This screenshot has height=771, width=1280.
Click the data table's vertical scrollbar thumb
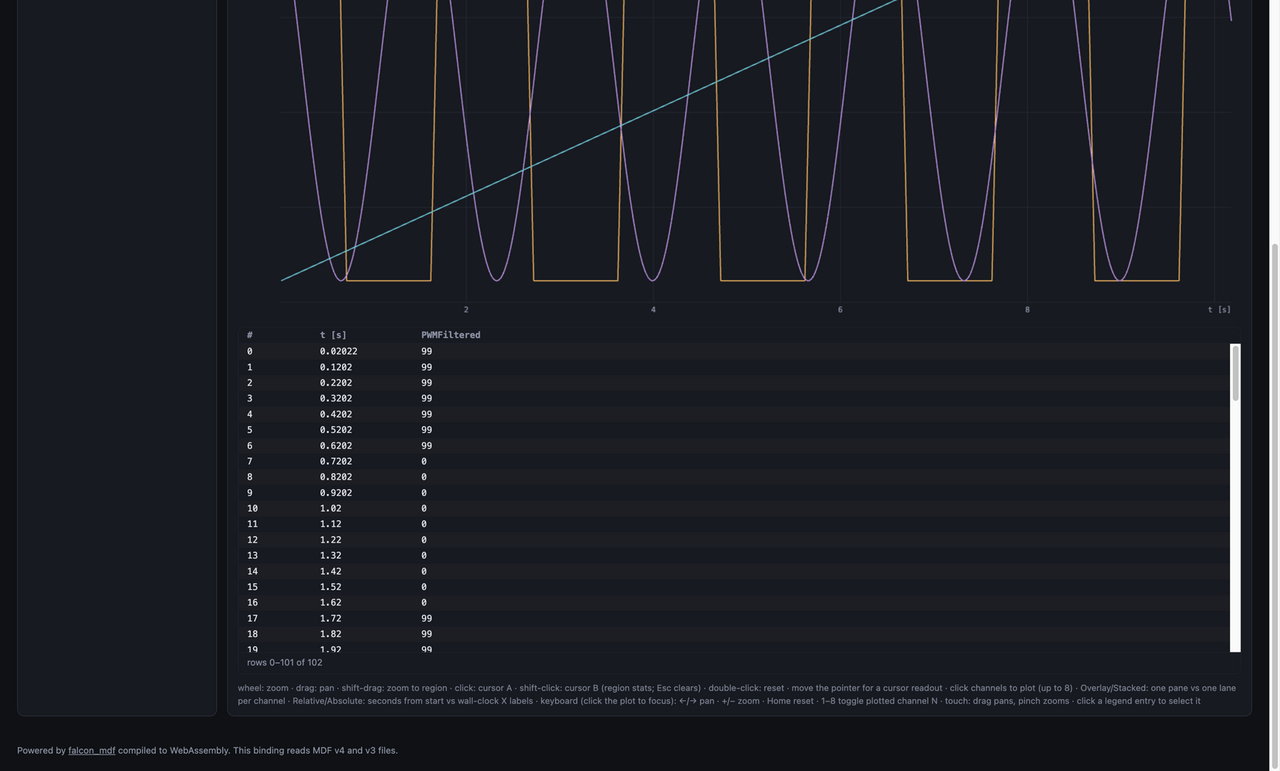click(1236, 373)
